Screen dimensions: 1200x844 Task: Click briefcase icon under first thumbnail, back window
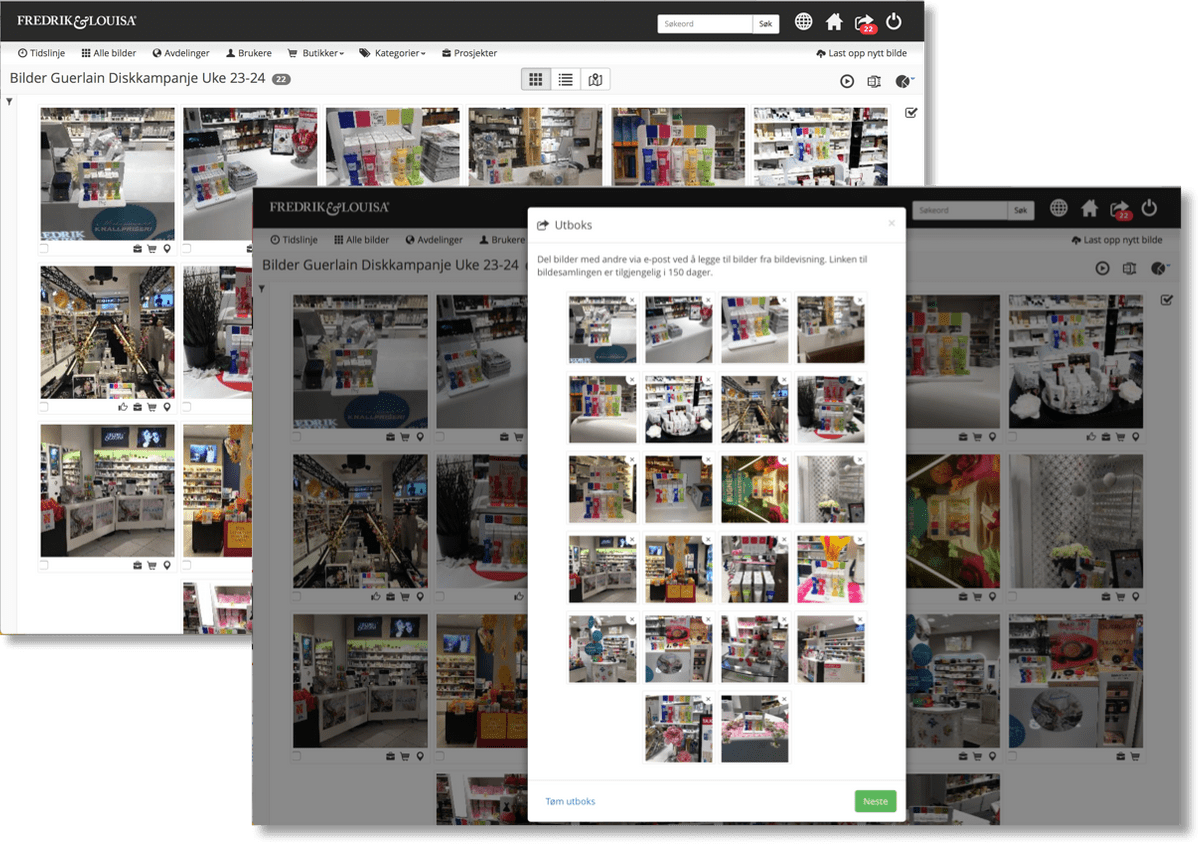pos(137,249)
